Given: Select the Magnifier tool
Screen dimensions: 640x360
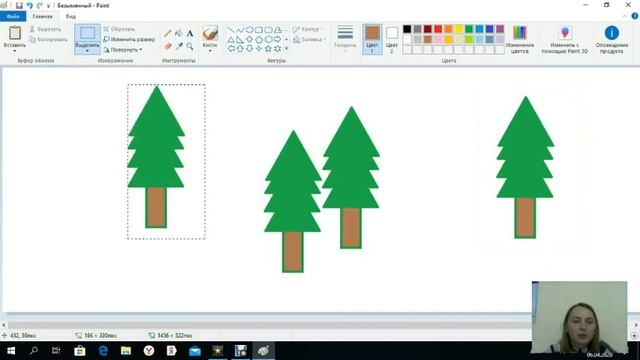Looking at the screenshot, I should coord(190,46).
